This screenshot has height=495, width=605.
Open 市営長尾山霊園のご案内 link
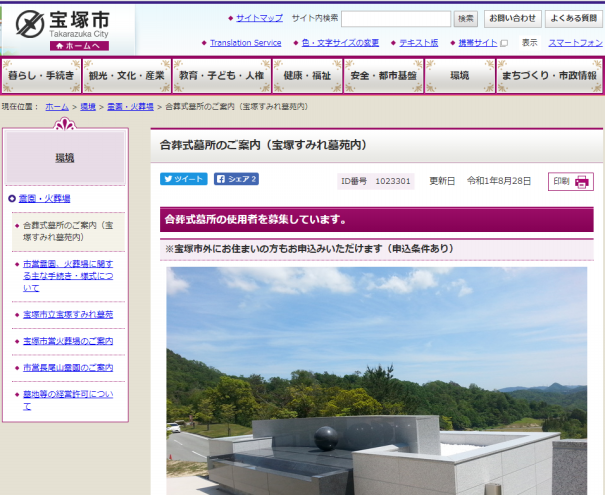[68, 368]
